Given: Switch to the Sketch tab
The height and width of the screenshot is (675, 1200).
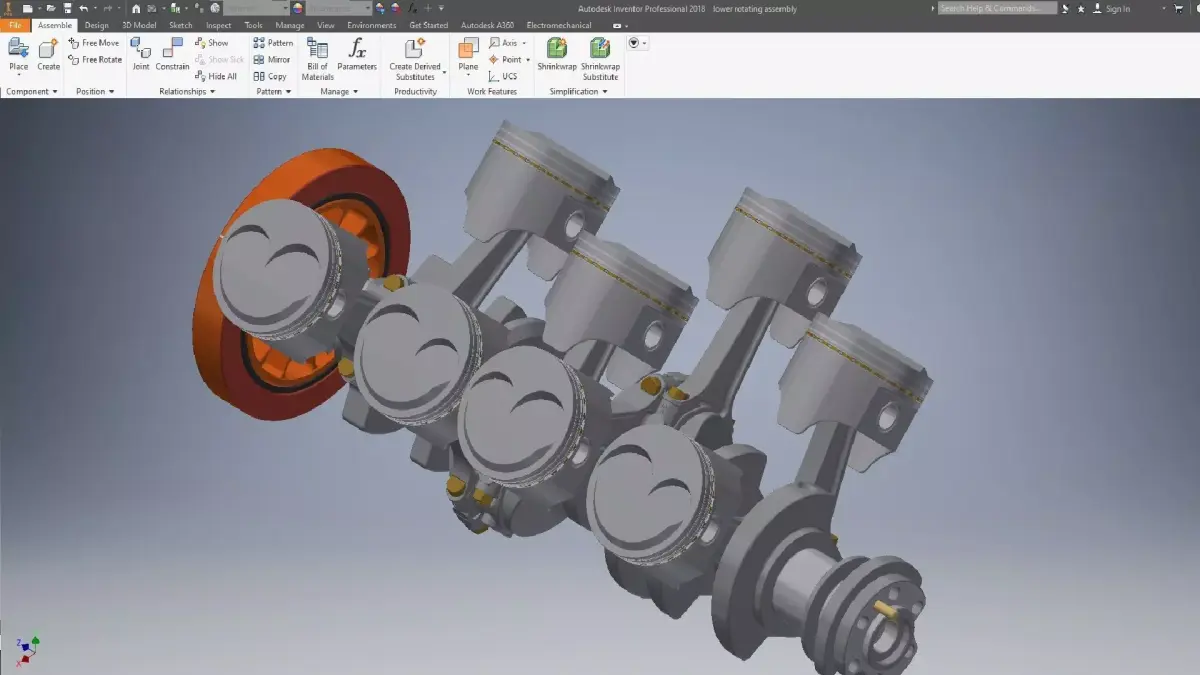Looking at the screenshot, I should click(181, 25).
